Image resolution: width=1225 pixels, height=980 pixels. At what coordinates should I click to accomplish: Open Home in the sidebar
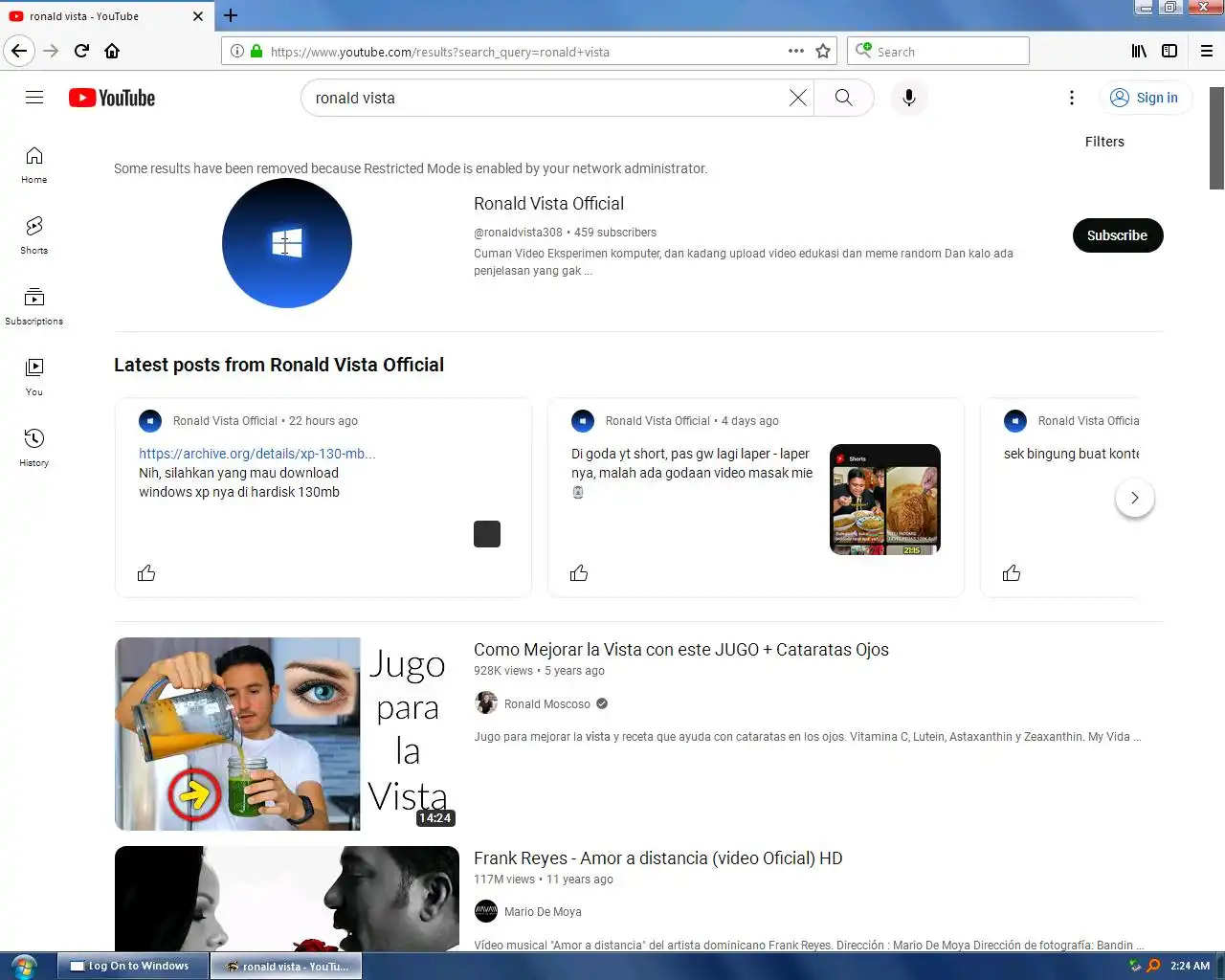(34, 165)
